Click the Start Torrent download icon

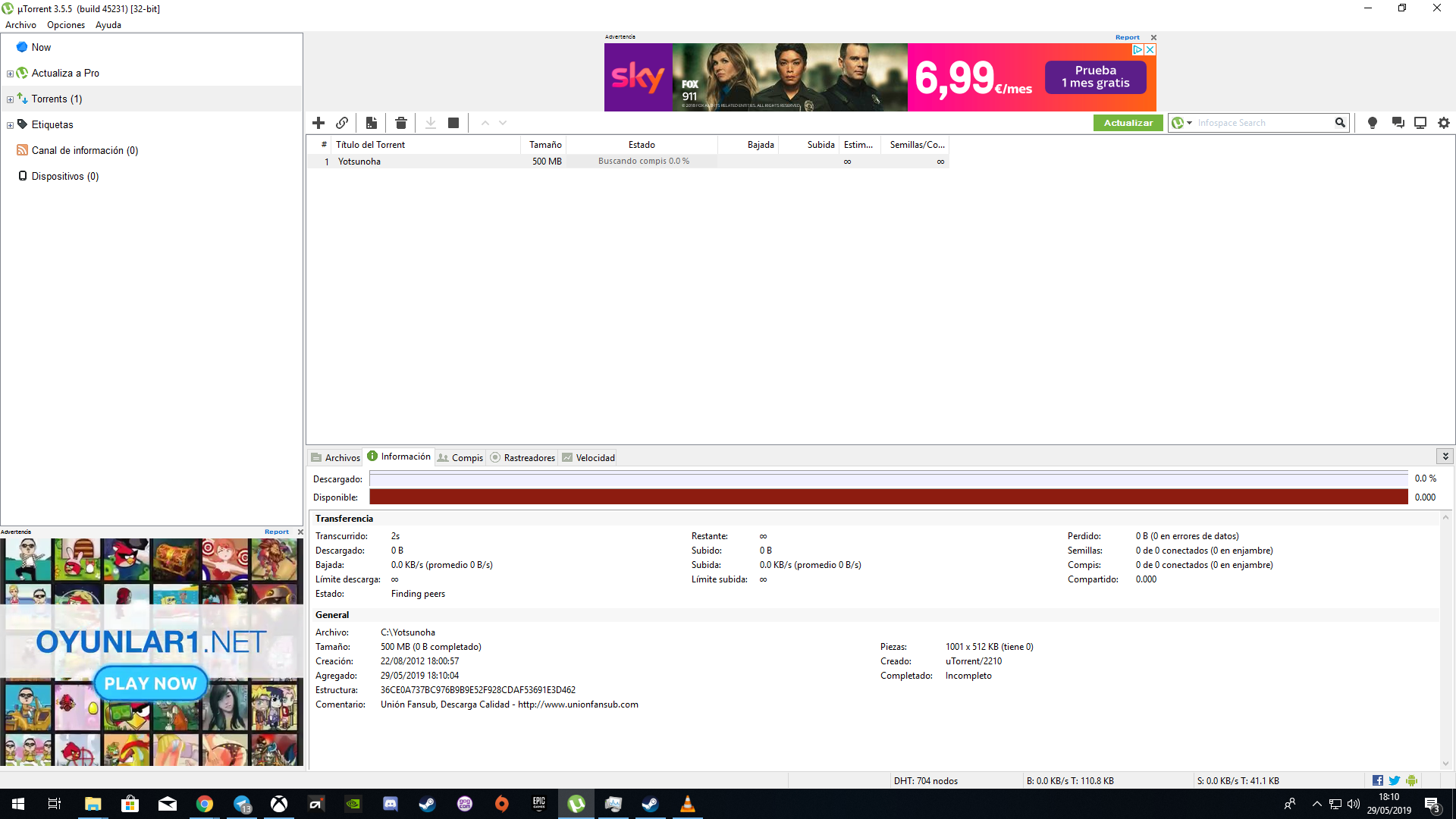431,123
